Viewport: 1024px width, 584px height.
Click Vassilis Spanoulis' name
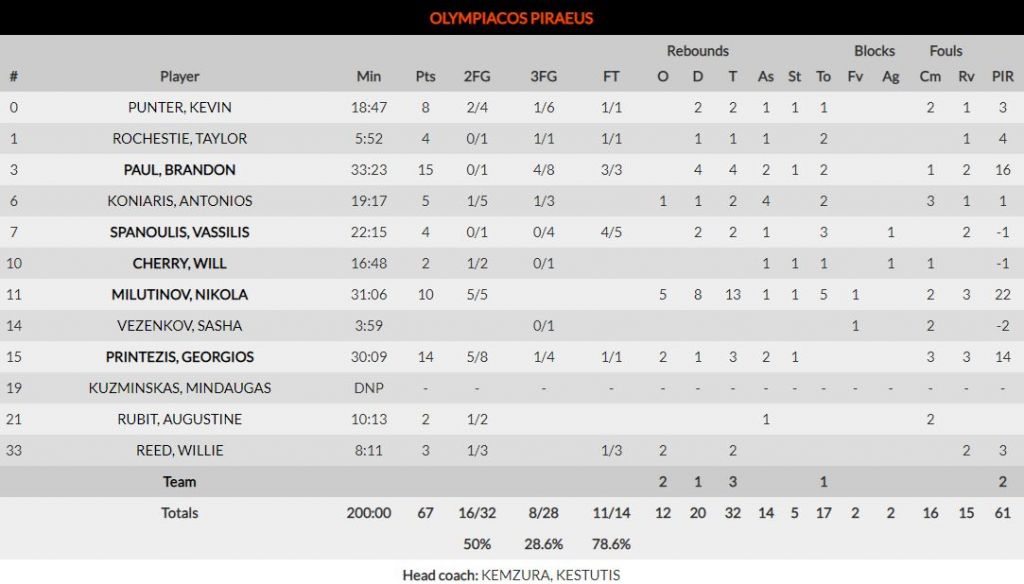[x=180, y=232]
